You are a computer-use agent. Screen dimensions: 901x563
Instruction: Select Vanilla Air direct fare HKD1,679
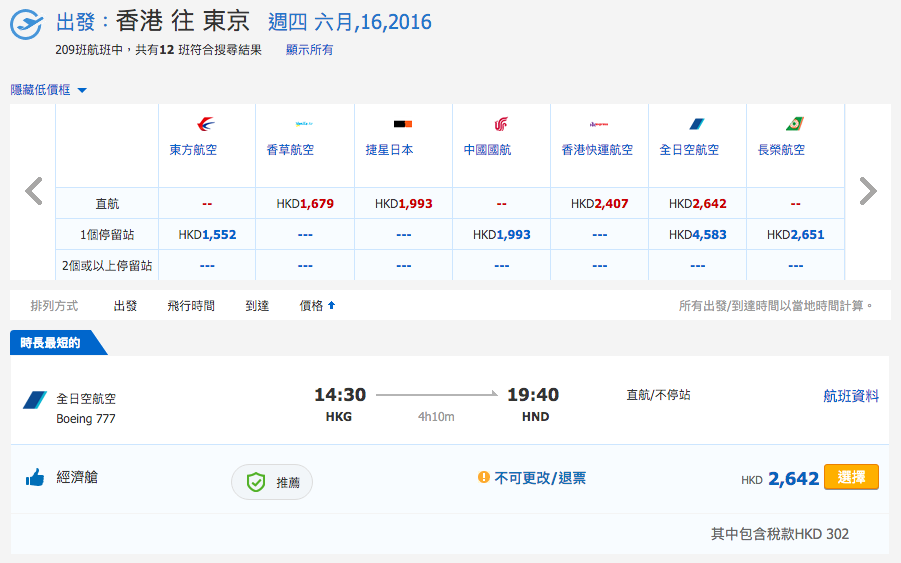coord(305,203)
